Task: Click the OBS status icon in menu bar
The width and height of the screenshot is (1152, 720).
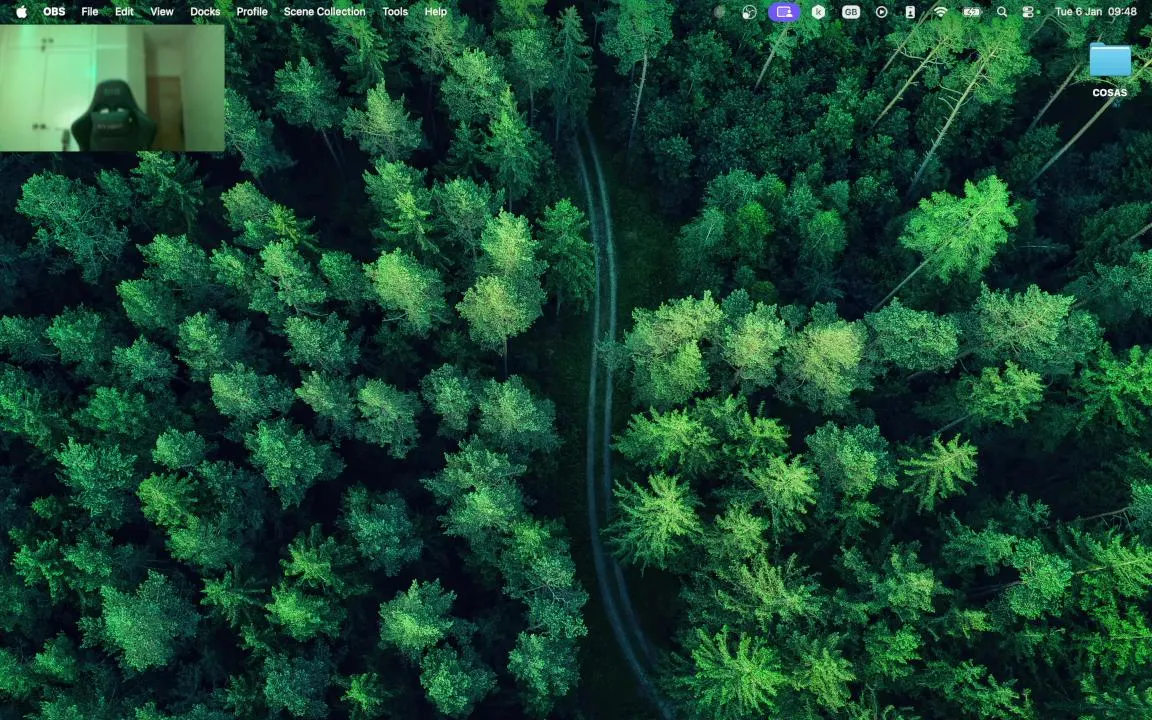Action: click(x=749, y=12)
